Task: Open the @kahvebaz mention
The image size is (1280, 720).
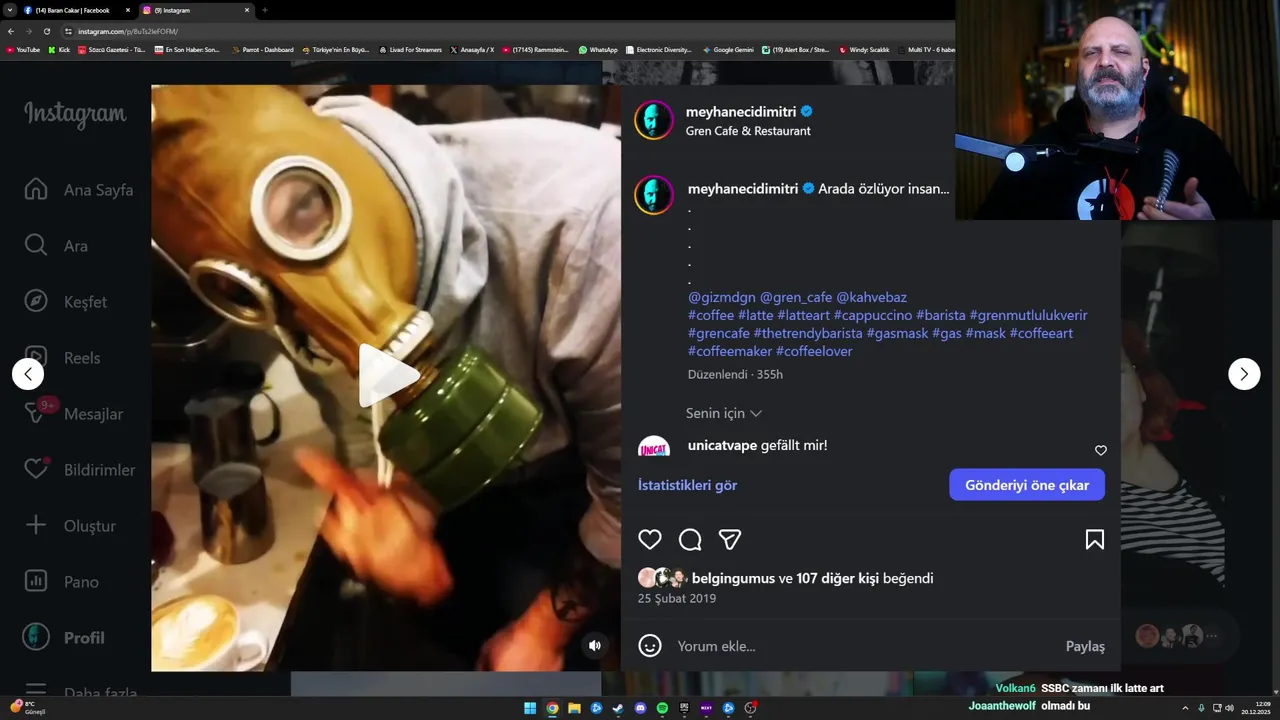Action: [x=872, y=297]
